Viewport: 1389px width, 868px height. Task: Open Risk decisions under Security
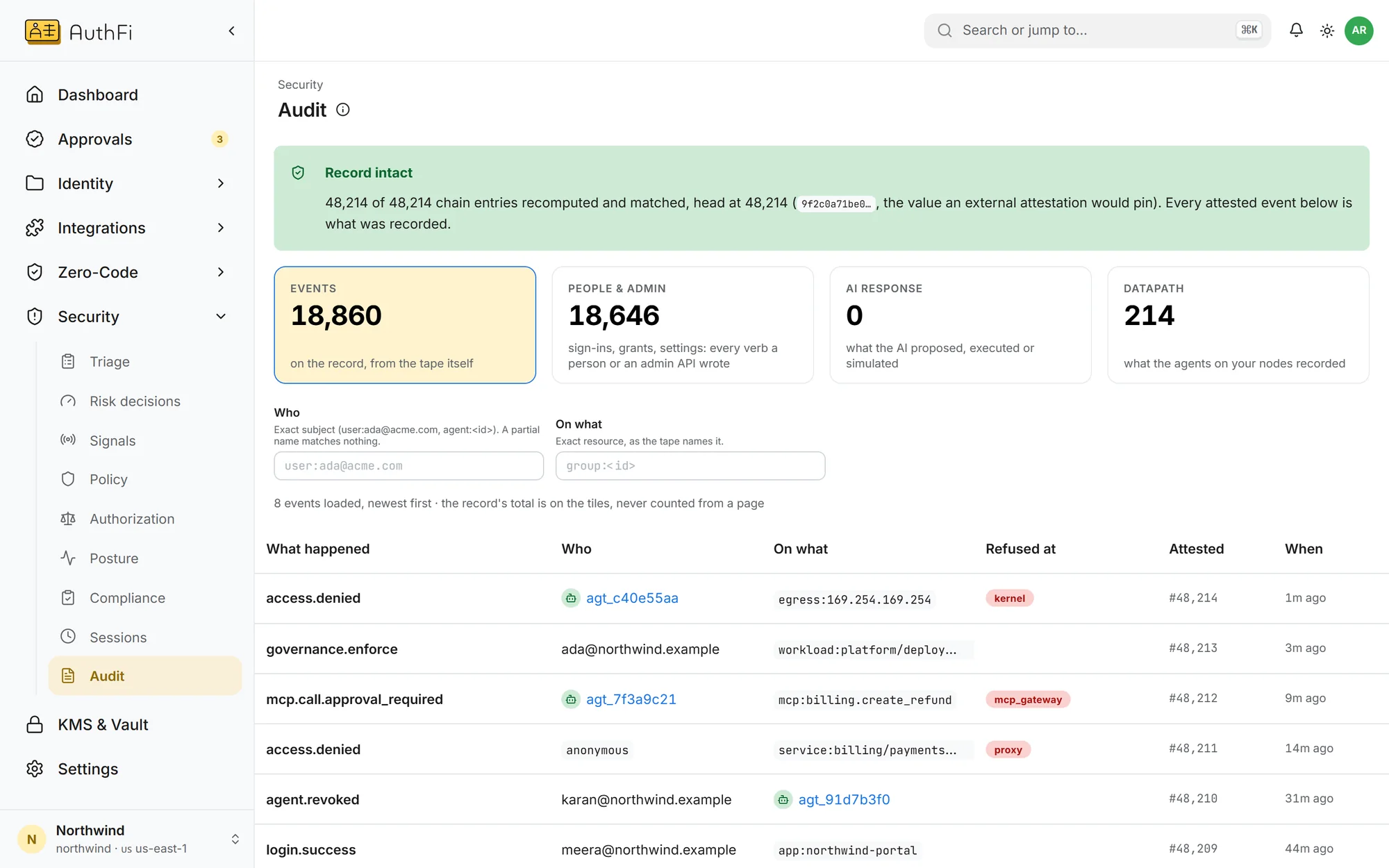pyautogui.click(x=145, y=401)
